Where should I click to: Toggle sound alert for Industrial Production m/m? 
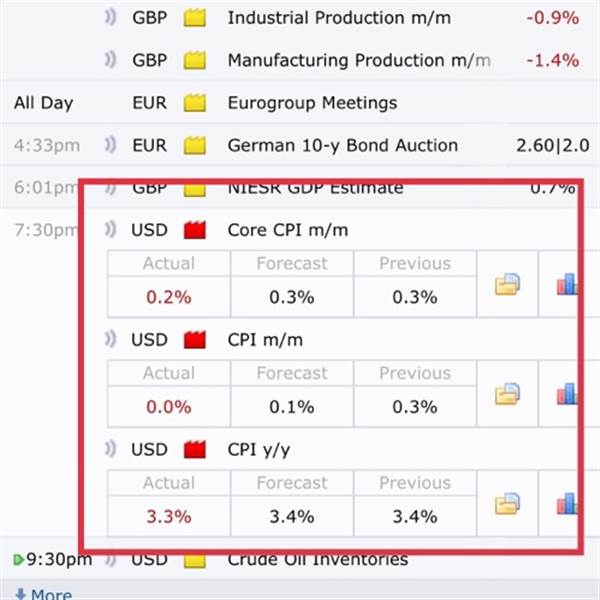coord(110,18)
